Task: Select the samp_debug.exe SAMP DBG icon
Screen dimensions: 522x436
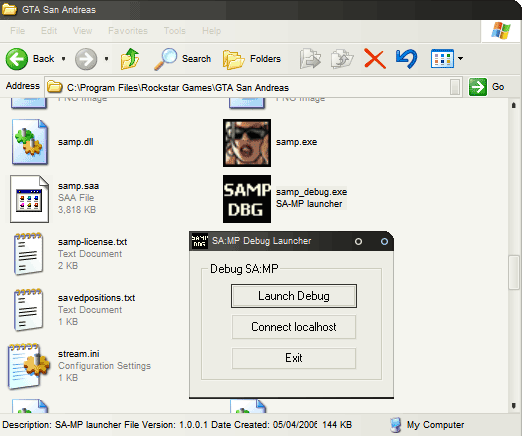Action: 247,199
